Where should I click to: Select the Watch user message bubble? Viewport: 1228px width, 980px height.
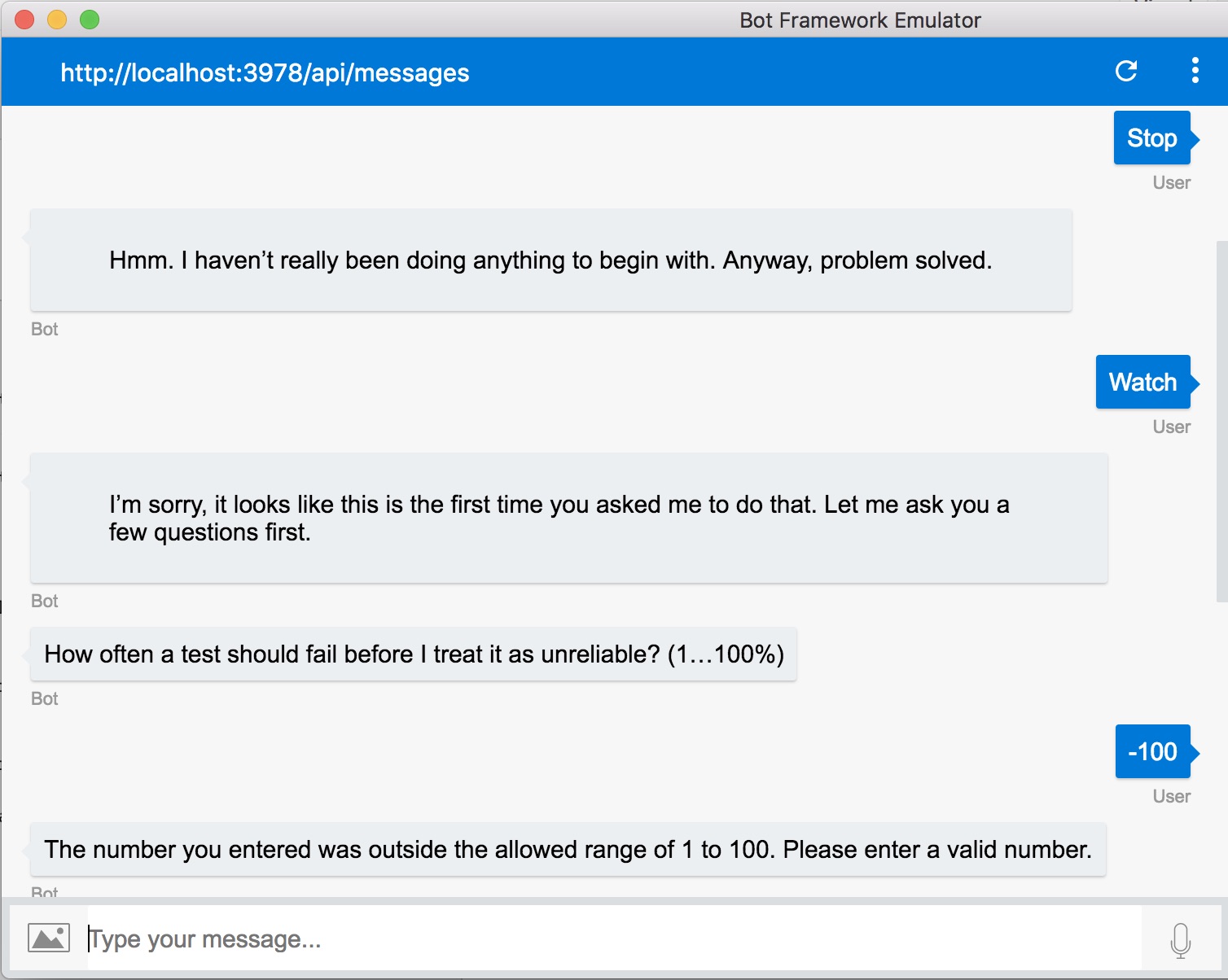pyautogui.click(x=1143, y=383)
